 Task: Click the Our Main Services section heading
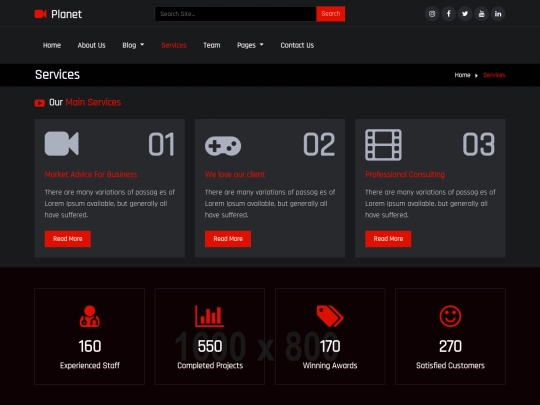(85, 102)
